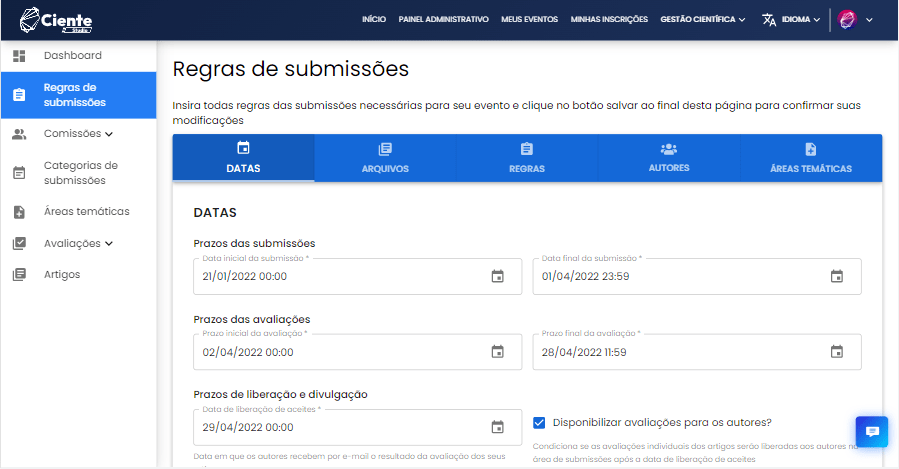
Task: Open MINHAS INSCRIÇÕES
Action: [x=609, y=19]
